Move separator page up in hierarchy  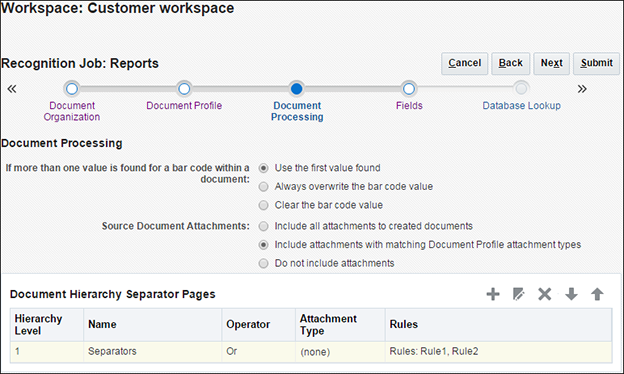coord(597,294)
